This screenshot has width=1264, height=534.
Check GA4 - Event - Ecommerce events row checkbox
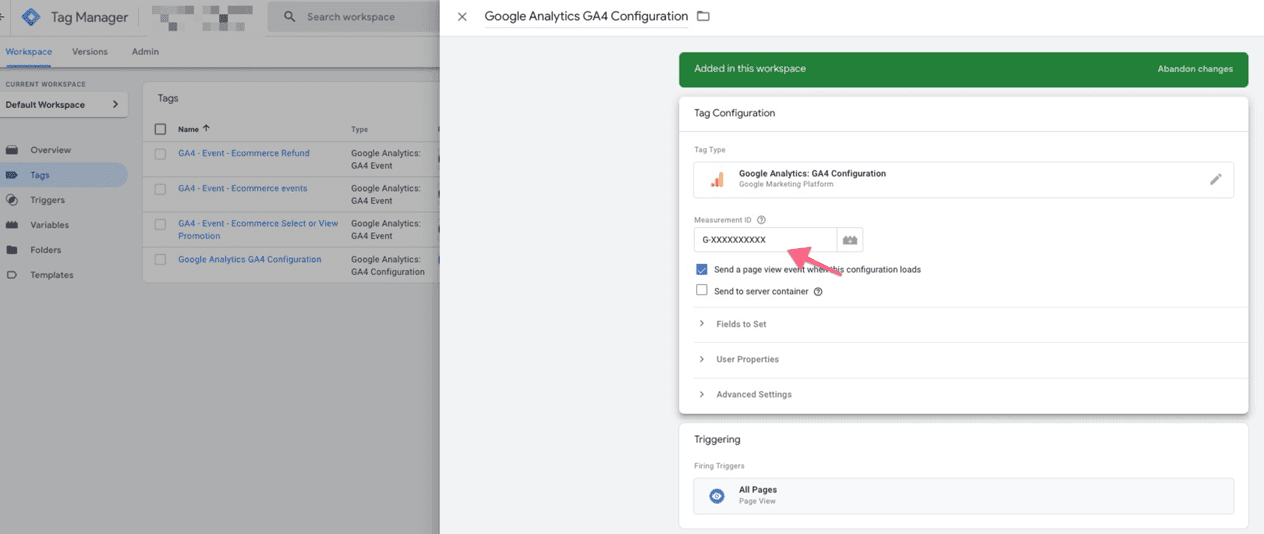160,189
